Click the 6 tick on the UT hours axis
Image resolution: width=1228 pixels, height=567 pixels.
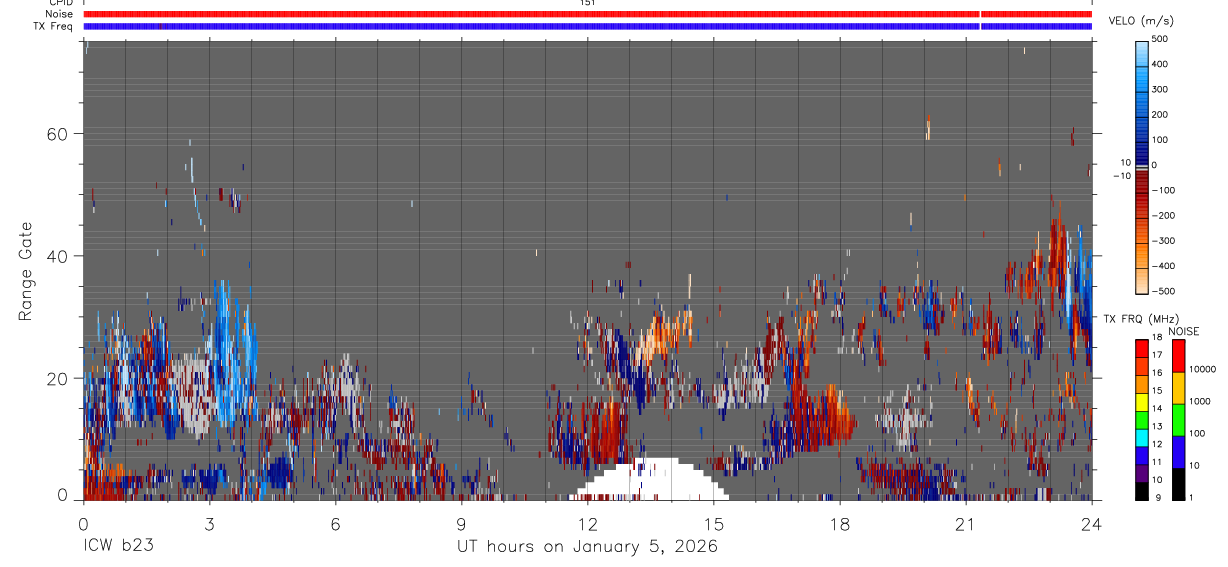tap(335, 523)
